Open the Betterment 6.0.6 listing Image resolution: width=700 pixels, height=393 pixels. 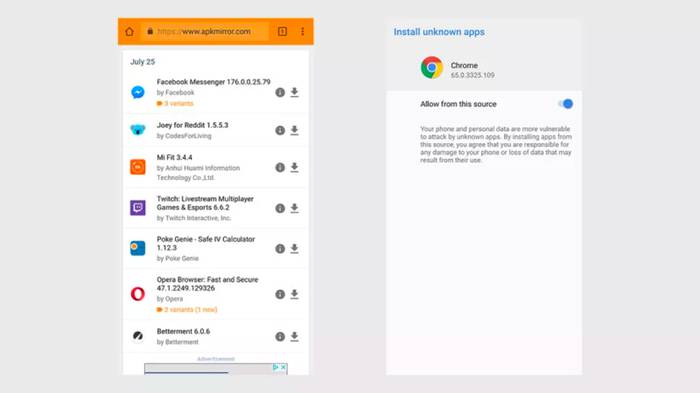pos(183,331)
